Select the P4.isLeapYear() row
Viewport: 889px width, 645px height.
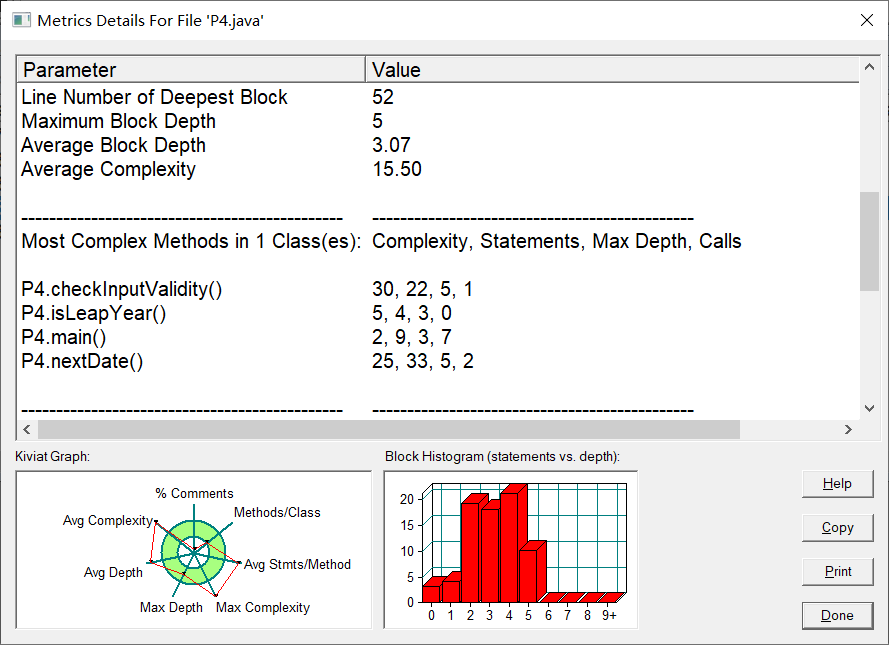tap(438, 313)
